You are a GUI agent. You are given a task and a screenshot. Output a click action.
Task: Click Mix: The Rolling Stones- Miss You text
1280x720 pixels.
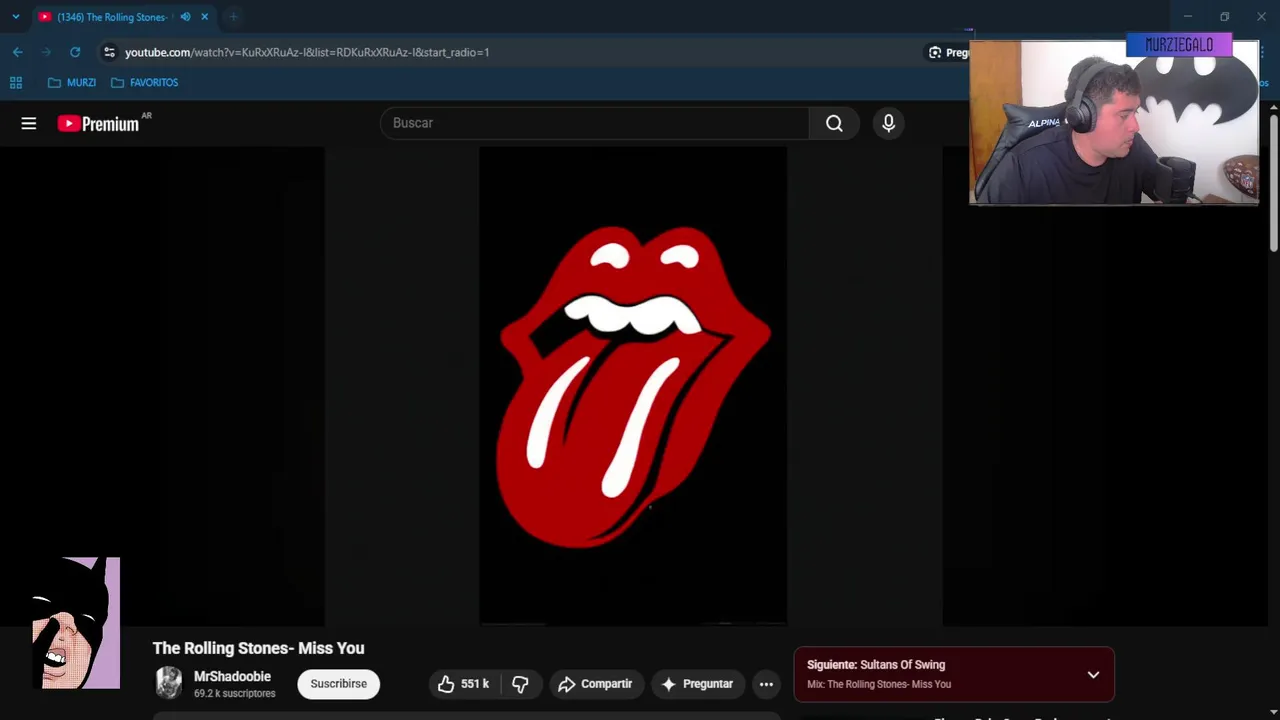879,685
